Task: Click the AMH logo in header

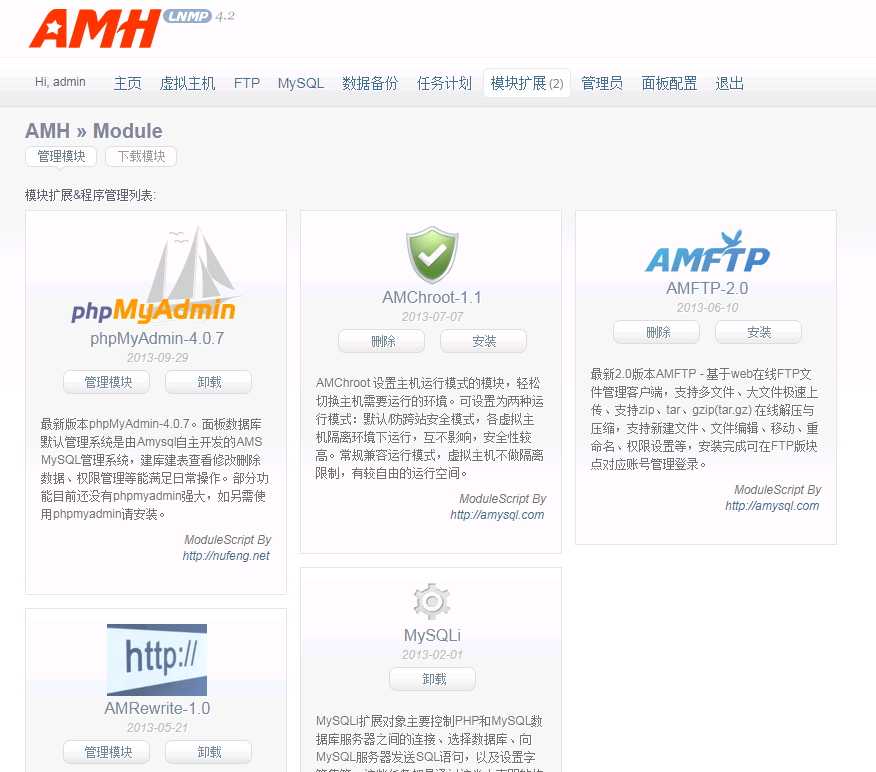Action: coord(96,28)
